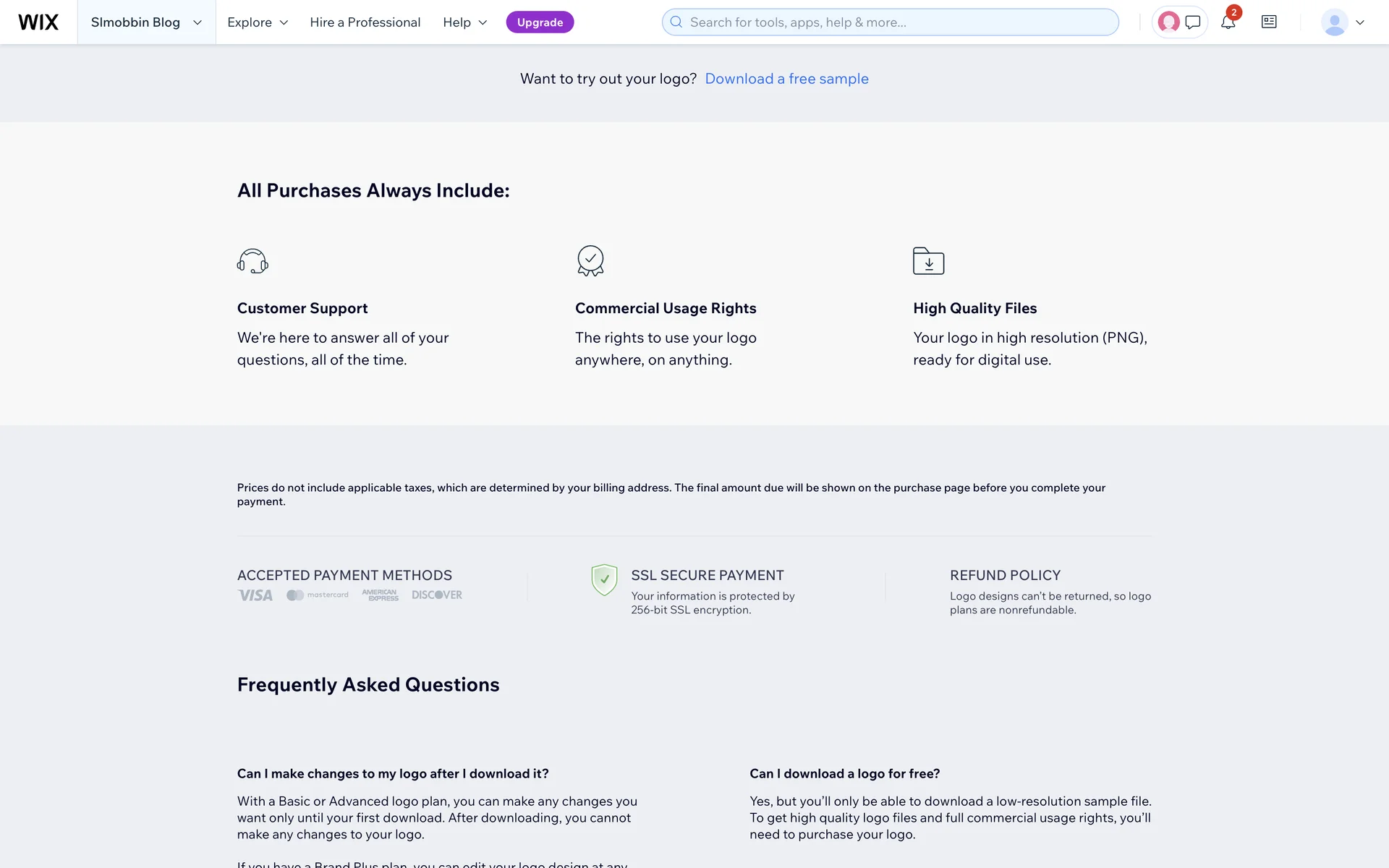The width and height of the screenshot is (1389, 868).
Task: Expand the Help menu
Action: tap(464, 22)
